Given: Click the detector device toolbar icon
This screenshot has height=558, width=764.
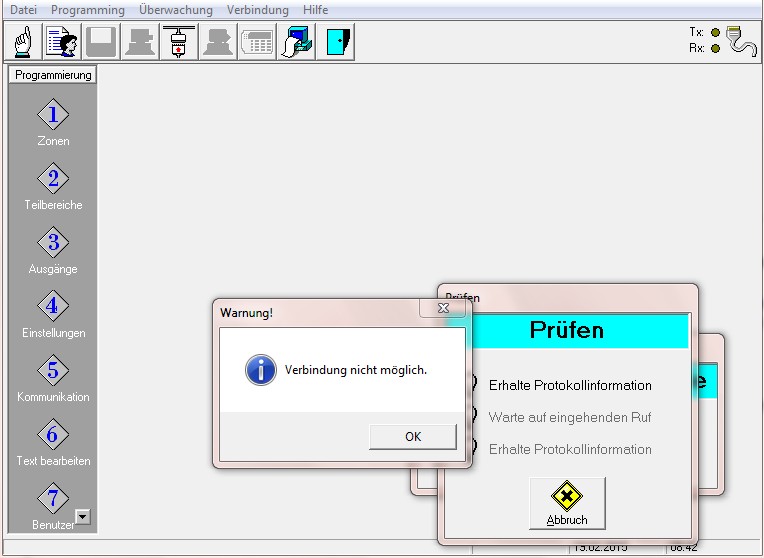Looking at the screenshot, I should click(179, 42).
